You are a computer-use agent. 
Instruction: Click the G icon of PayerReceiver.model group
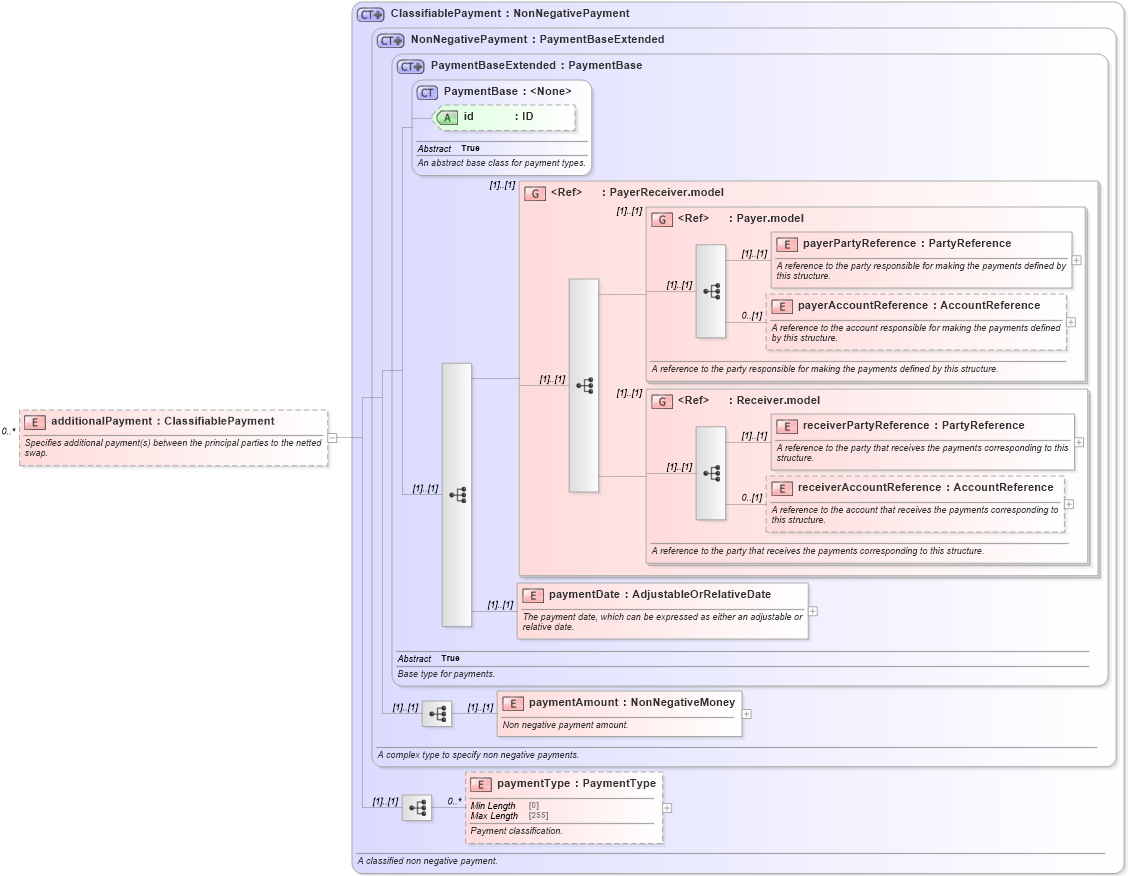535,193
